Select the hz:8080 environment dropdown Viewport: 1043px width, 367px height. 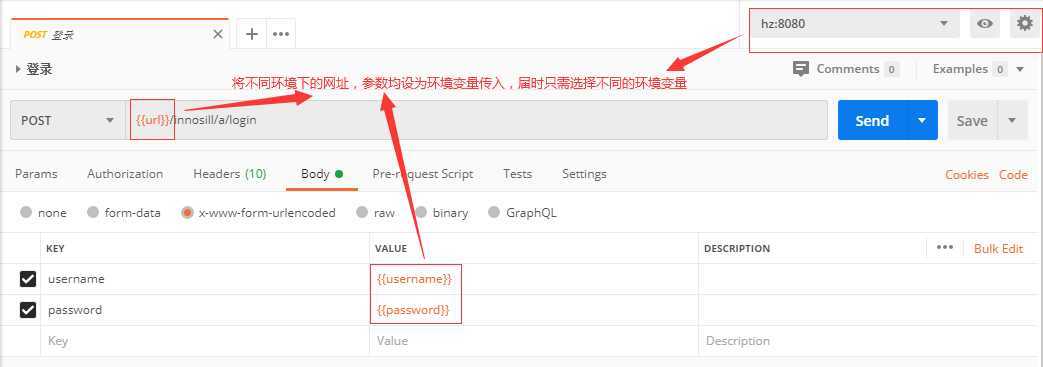[x=855, y=24]
